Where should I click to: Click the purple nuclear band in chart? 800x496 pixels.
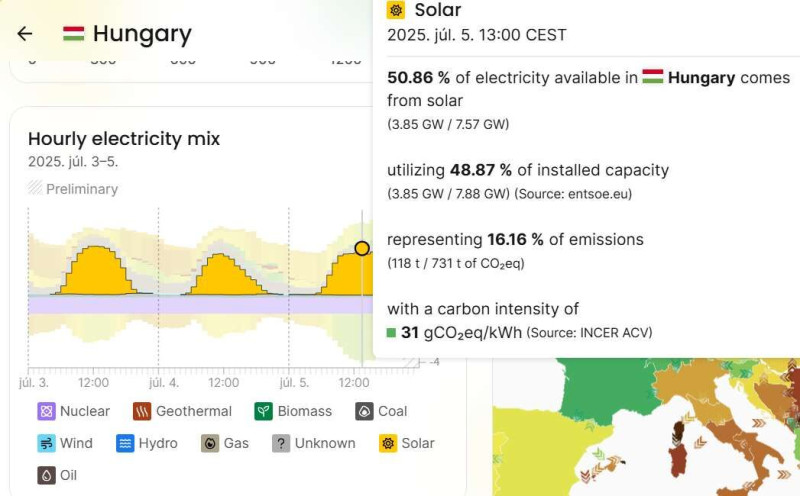point(200,305)
